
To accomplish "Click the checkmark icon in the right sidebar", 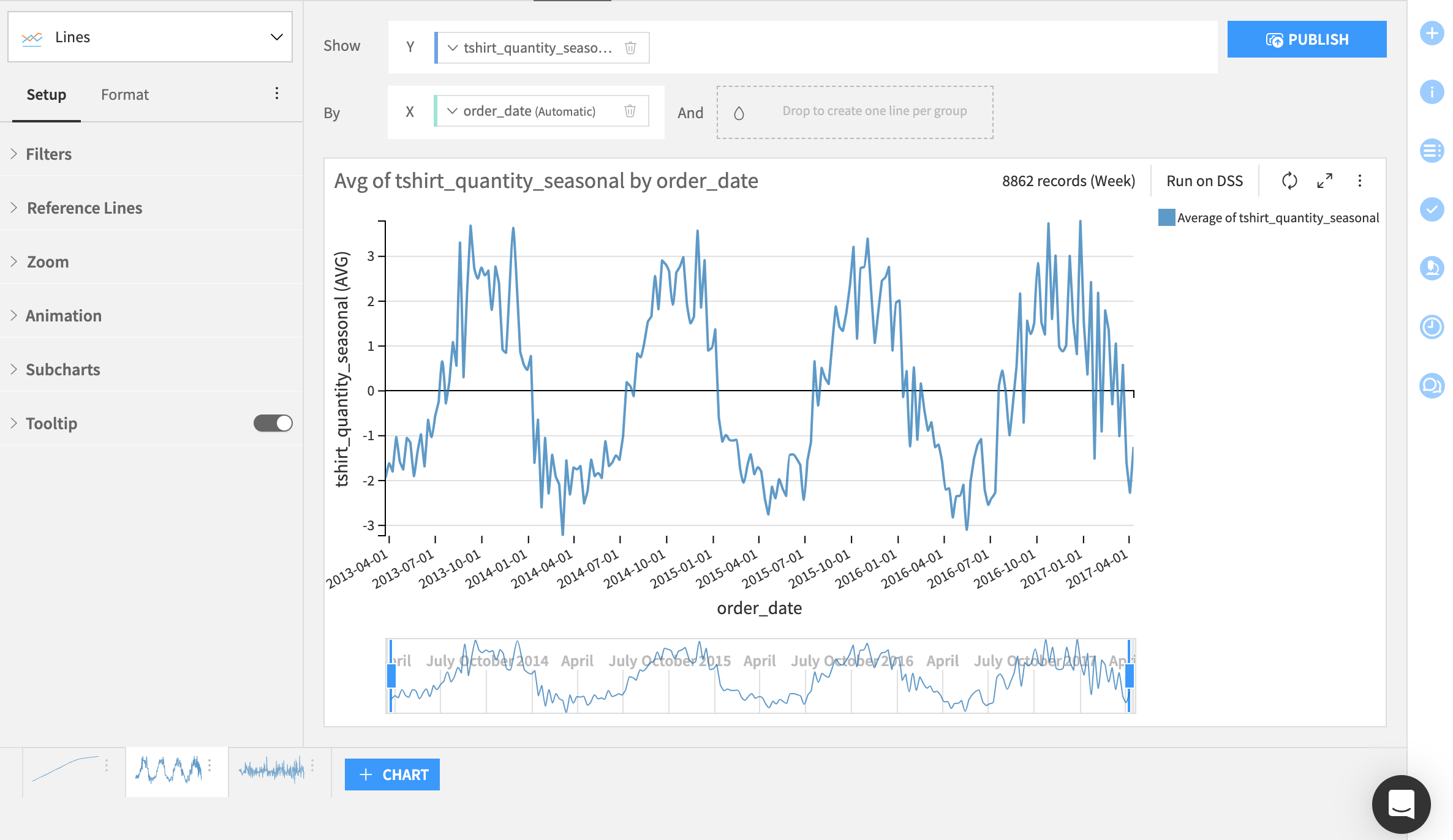I will tap(1432, 209).
